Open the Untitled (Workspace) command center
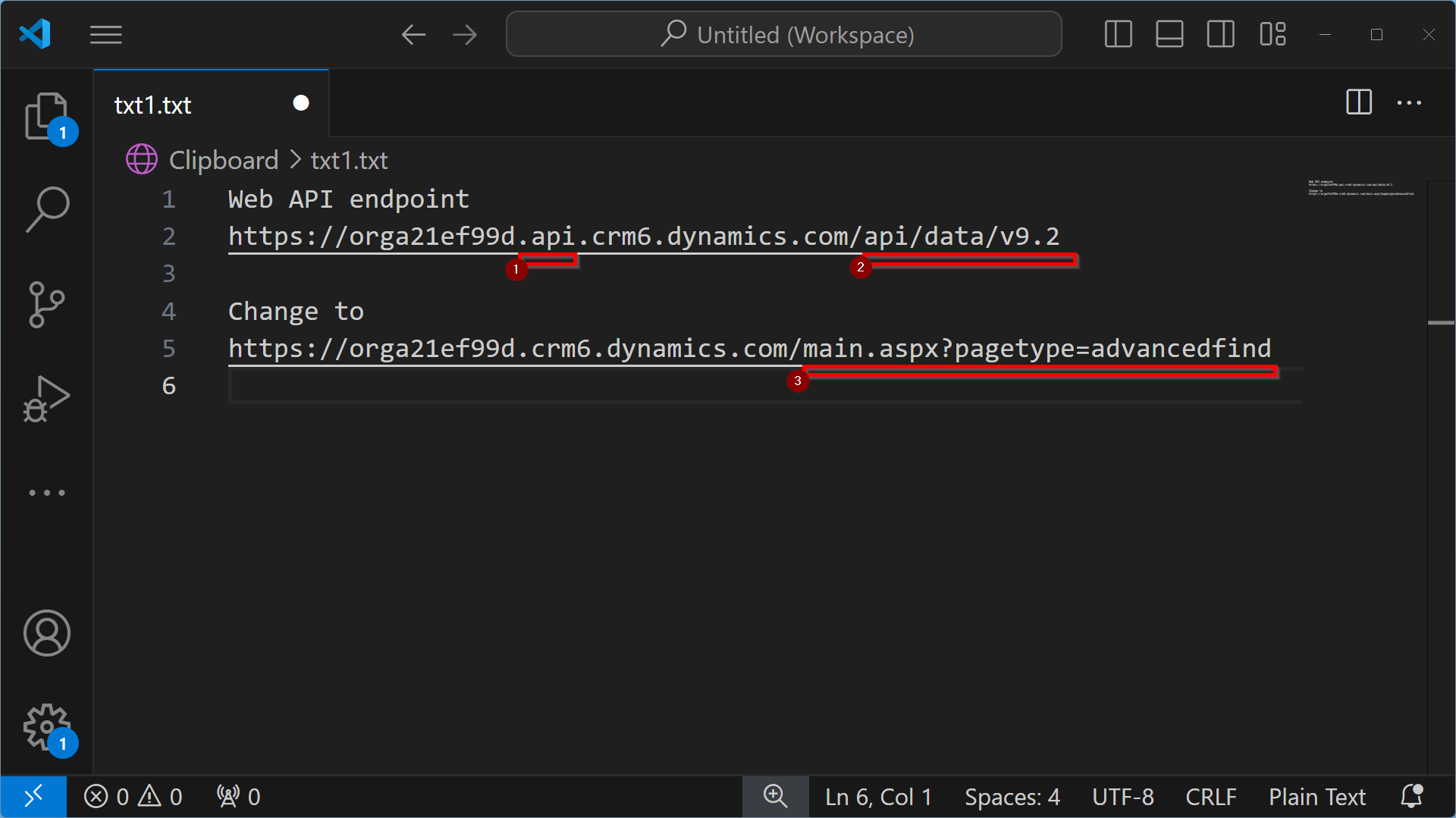Viewport: 1456px width, 818px height. pos(783,35)
